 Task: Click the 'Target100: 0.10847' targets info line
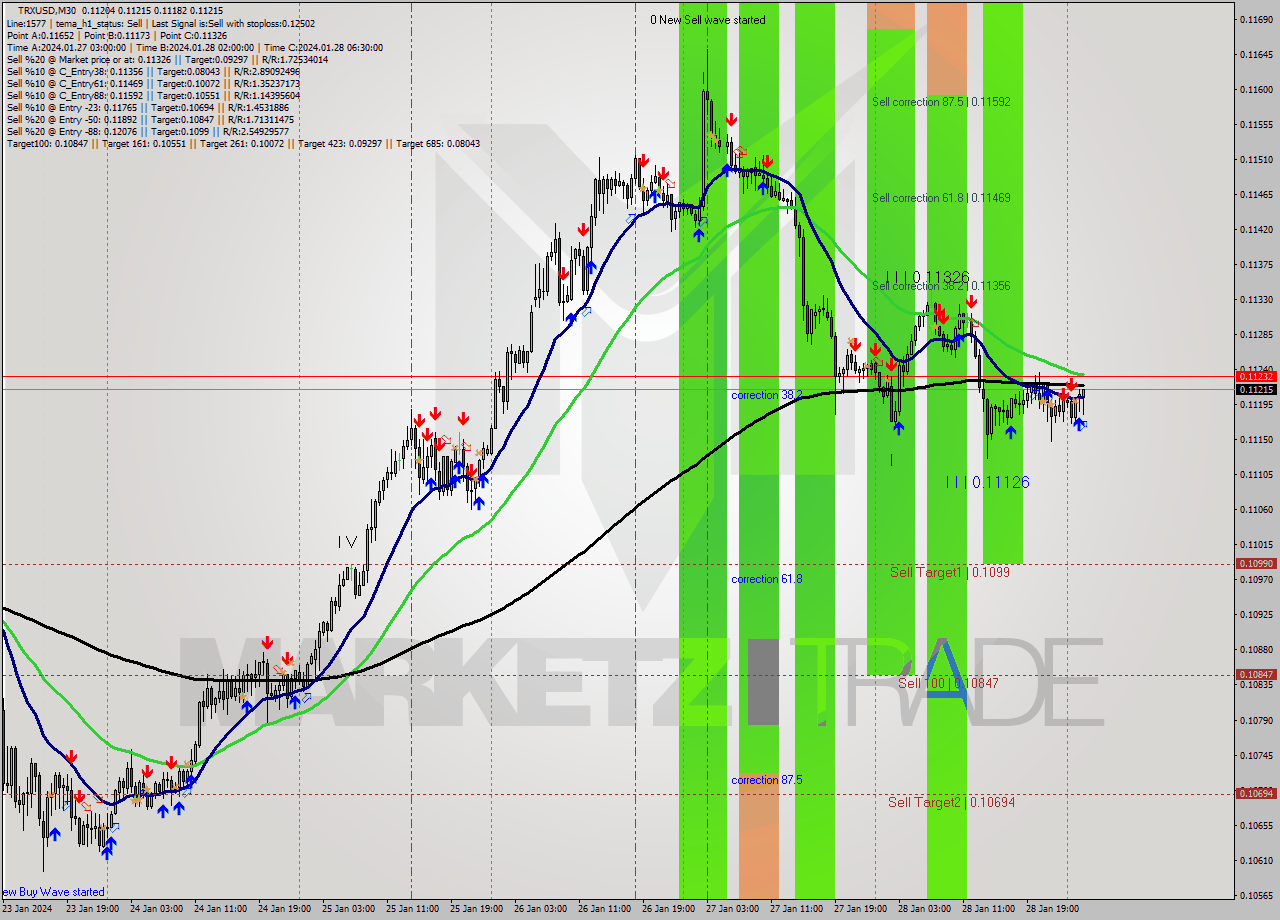243,144
